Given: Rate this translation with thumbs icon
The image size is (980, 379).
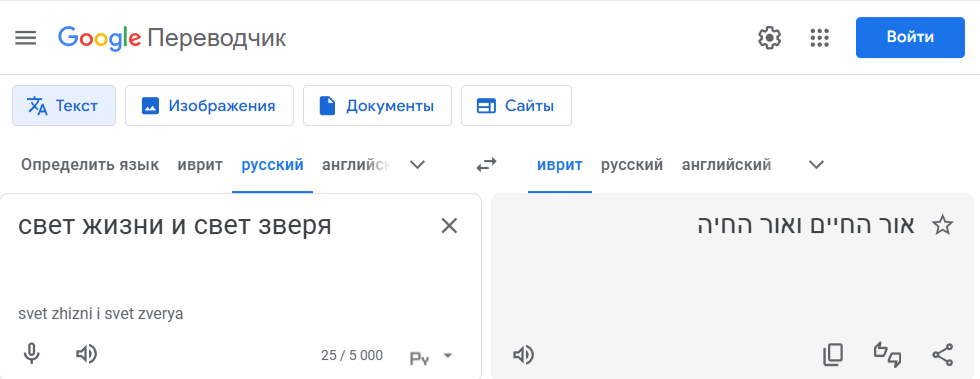Looking at the screenshot, I should (x=888, y=355).
